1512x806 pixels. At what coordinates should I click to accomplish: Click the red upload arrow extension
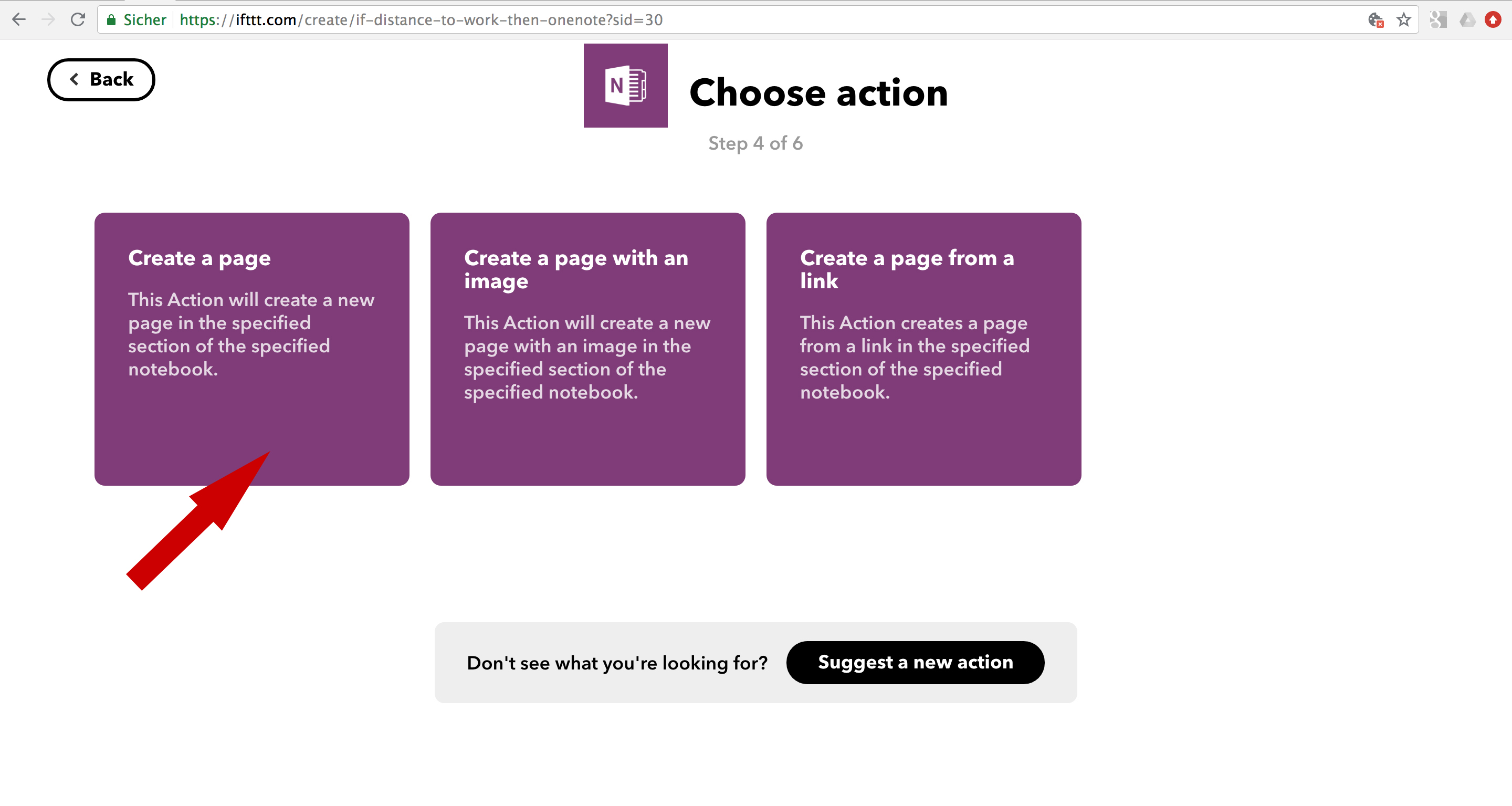1493,20
